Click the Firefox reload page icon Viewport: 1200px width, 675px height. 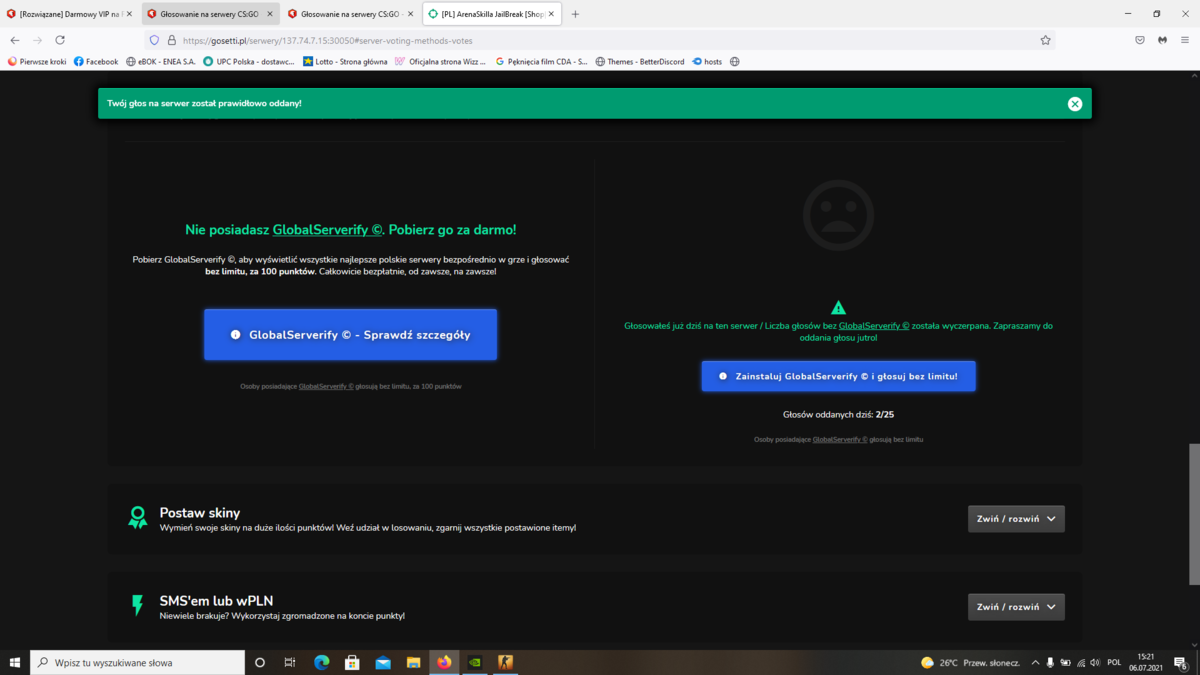click(x=60, y=40)
